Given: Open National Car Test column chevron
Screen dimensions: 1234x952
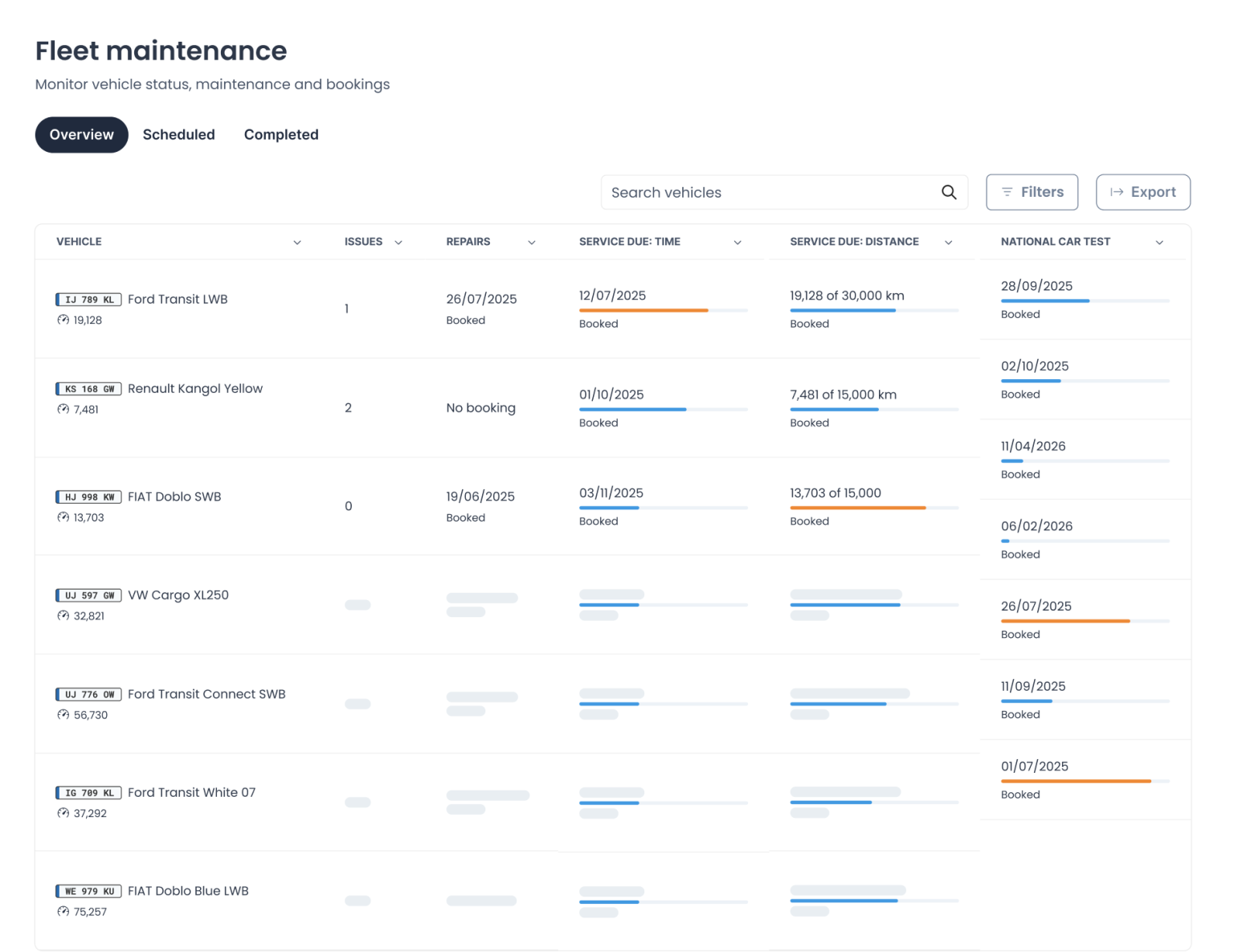Looking at the screenshot, I should point(1159,243).
